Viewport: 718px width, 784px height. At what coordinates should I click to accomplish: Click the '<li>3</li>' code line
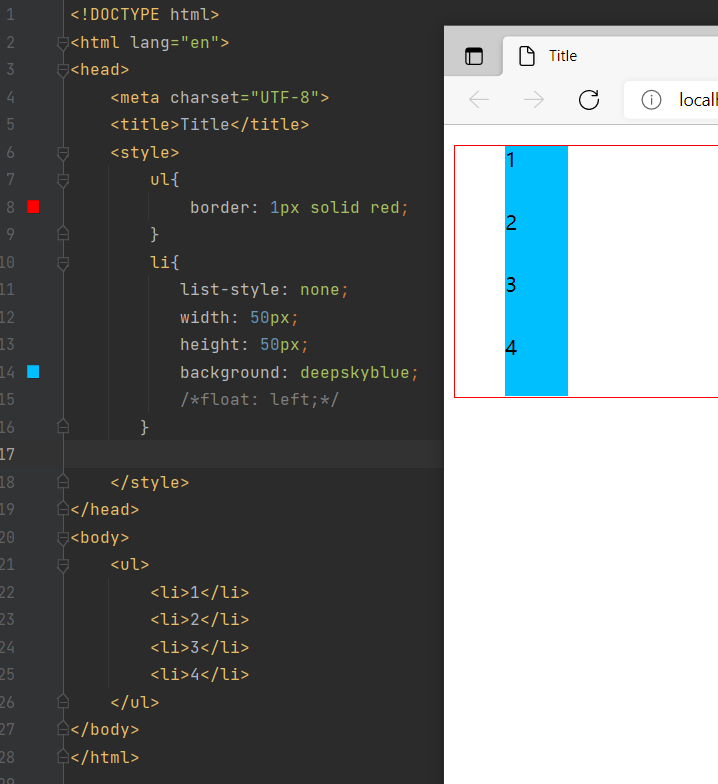[x=200, y=648]
